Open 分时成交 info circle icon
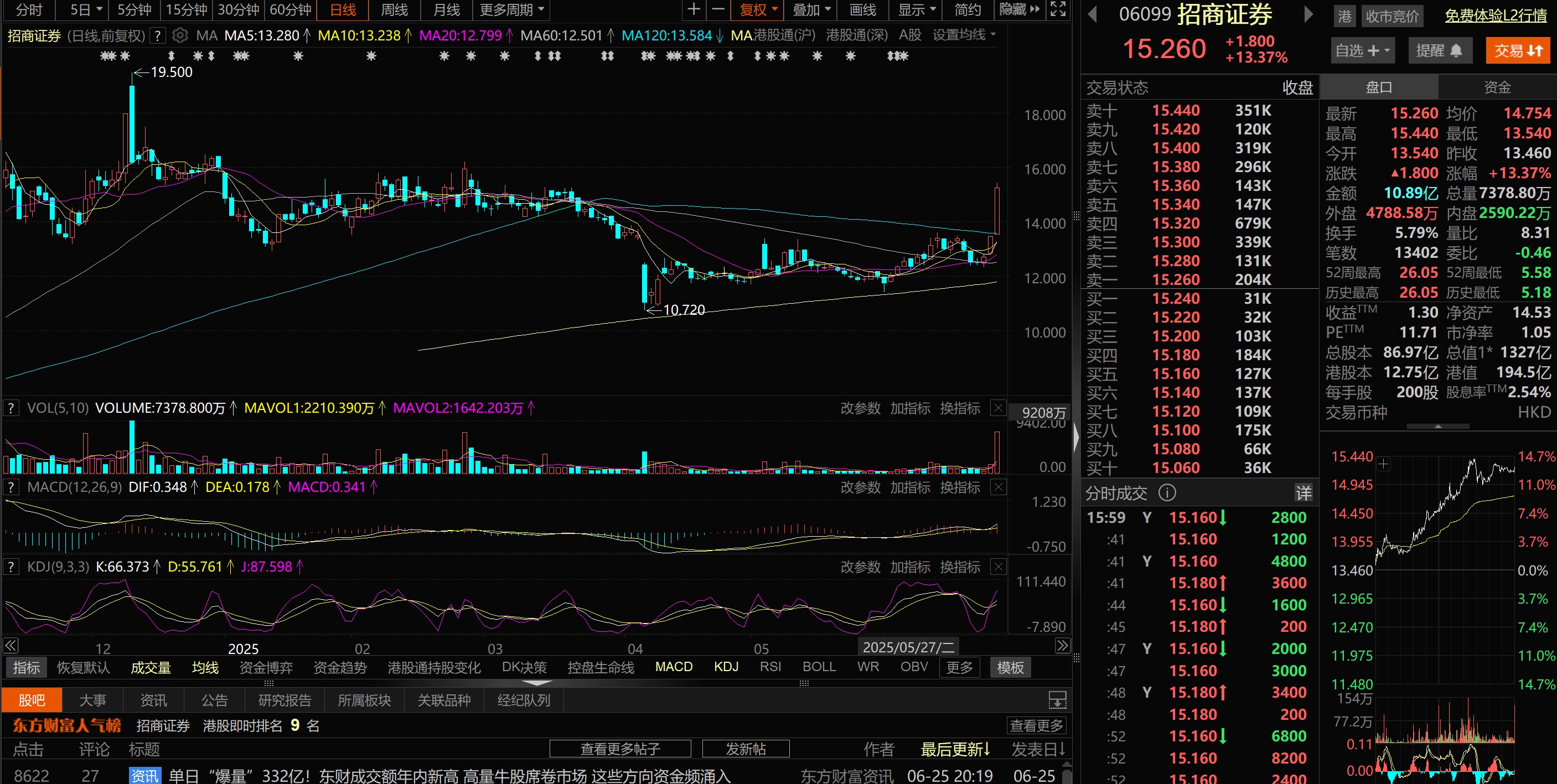 point(1167,493)
